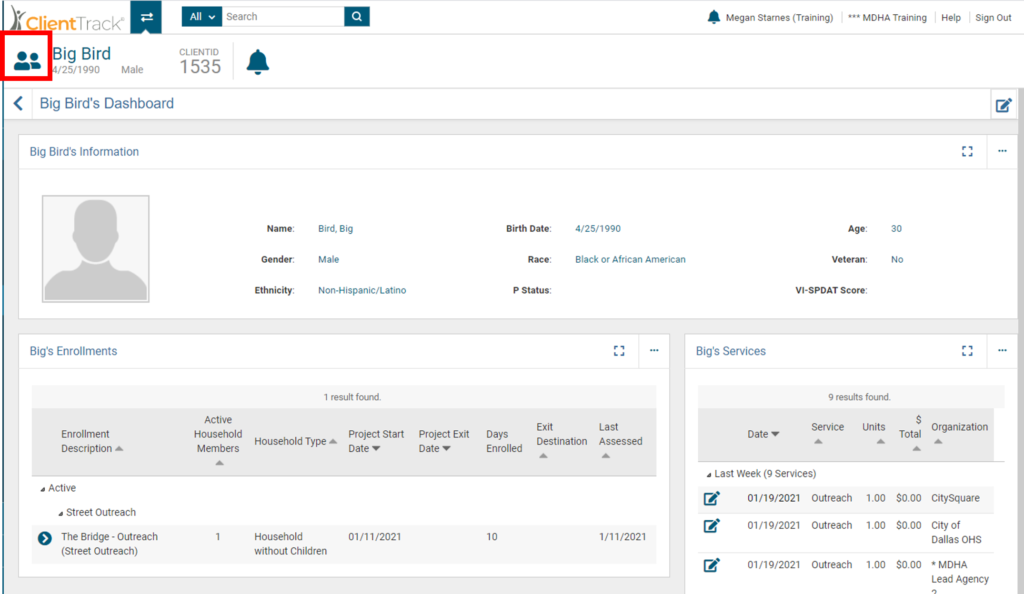Open the household members icon

27,60
